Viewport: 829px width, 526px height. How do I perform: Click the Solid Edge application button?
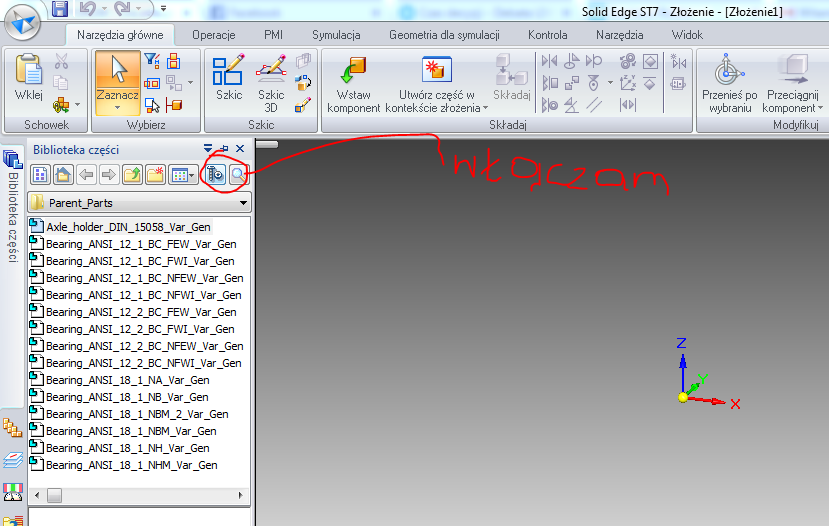click(x=22, y=22)
